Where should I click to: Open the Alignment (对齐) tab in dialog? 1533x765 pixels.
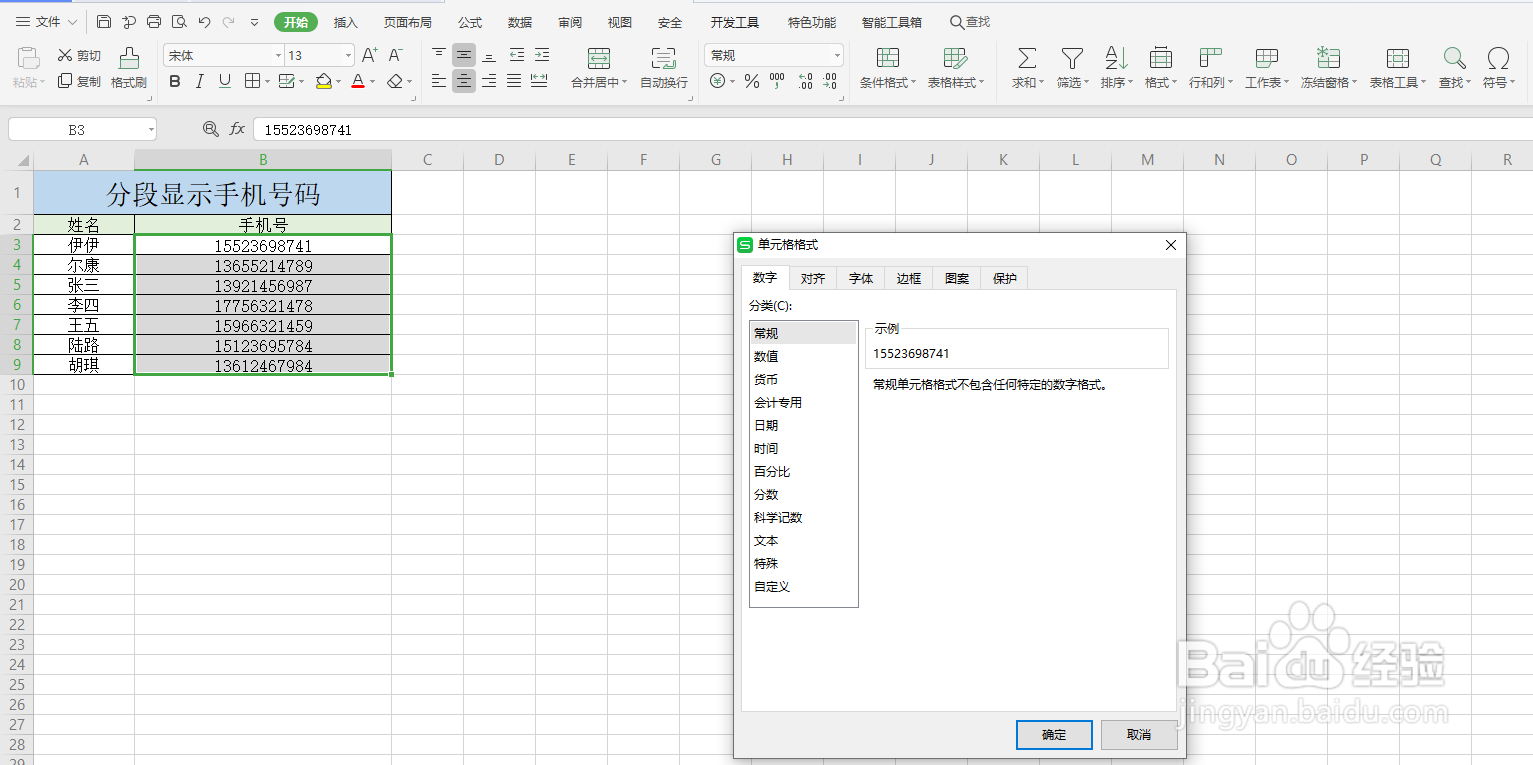[x=813, y=279]
